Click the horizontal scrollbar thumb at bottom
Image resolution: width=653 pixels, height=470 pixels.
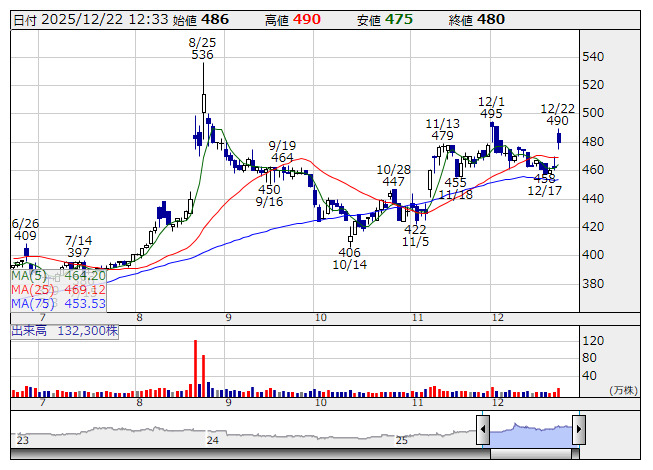coord(531,454)
